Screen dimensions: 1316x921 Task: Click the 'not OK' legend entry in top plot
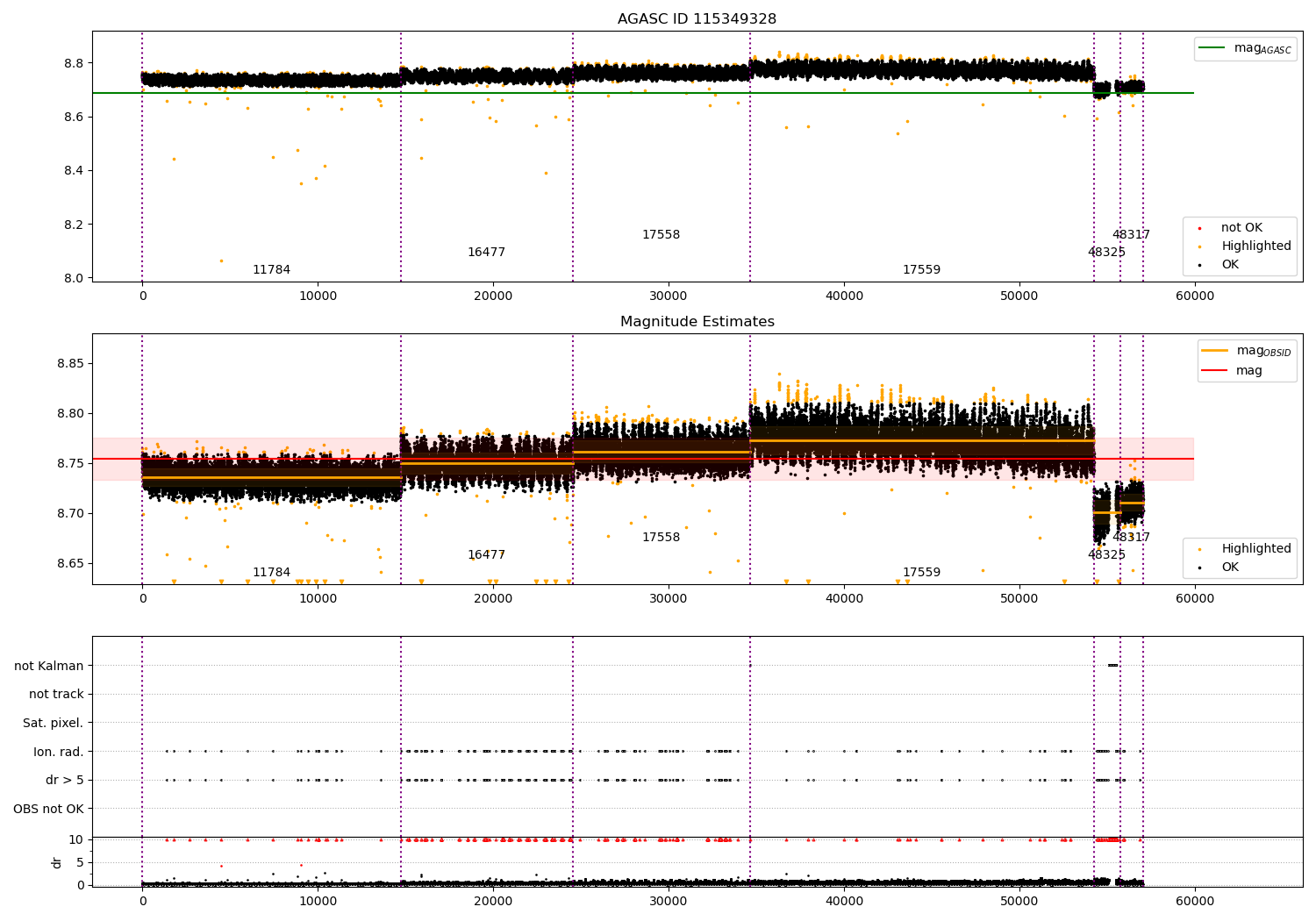tap(1232, 228)
